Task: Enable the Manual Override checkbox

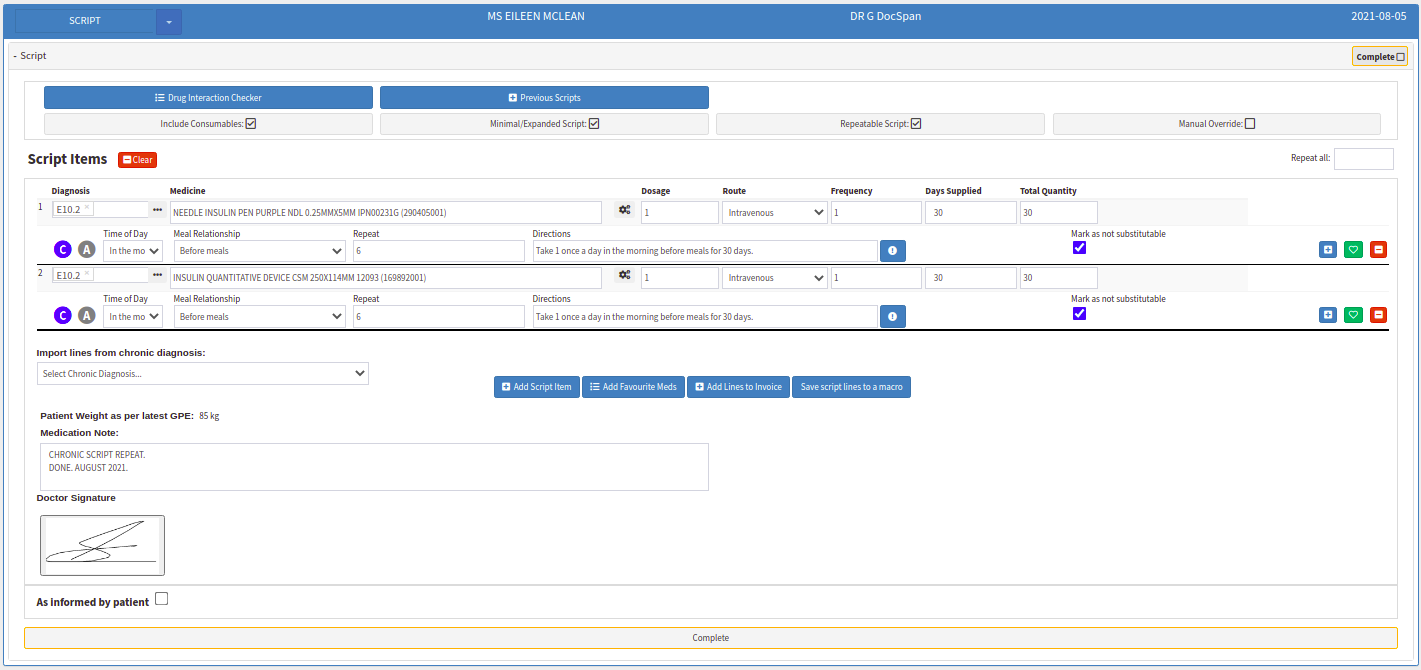Action: (x=1250, y=124)
